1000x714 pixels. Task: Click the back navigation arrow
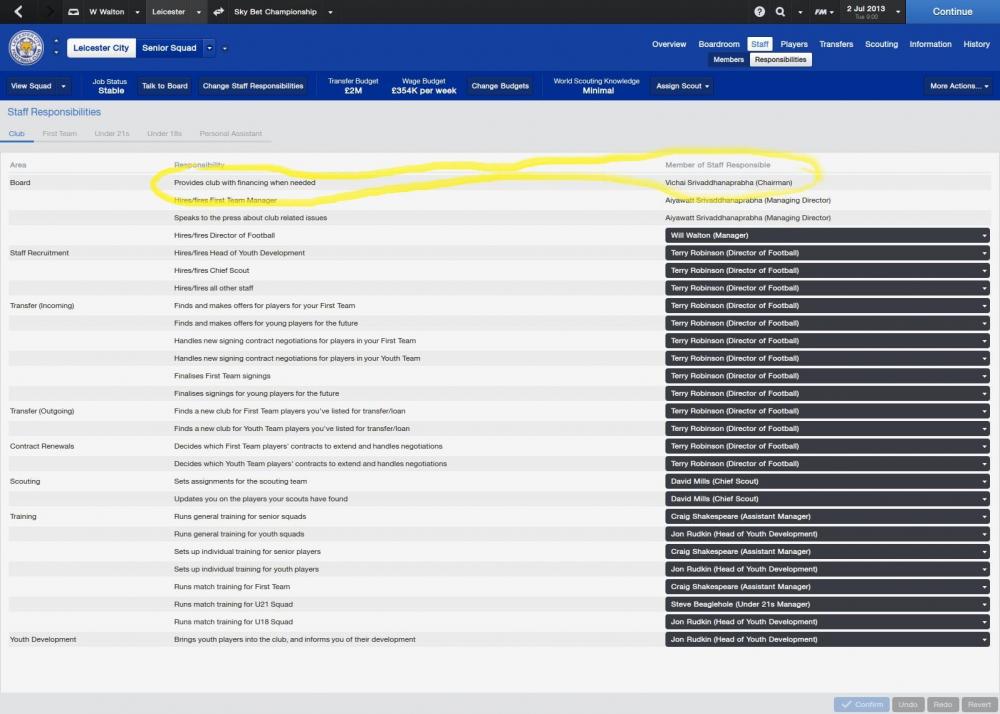point(18,12)
